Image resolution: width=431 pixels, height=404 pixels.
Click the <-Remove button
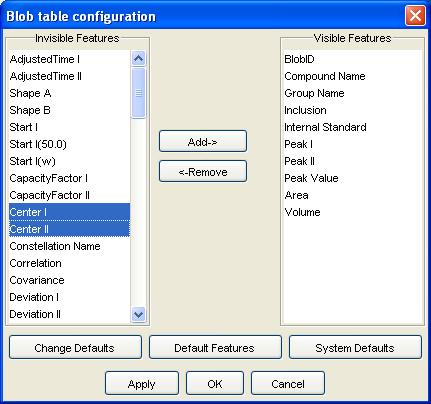(203, 171)
